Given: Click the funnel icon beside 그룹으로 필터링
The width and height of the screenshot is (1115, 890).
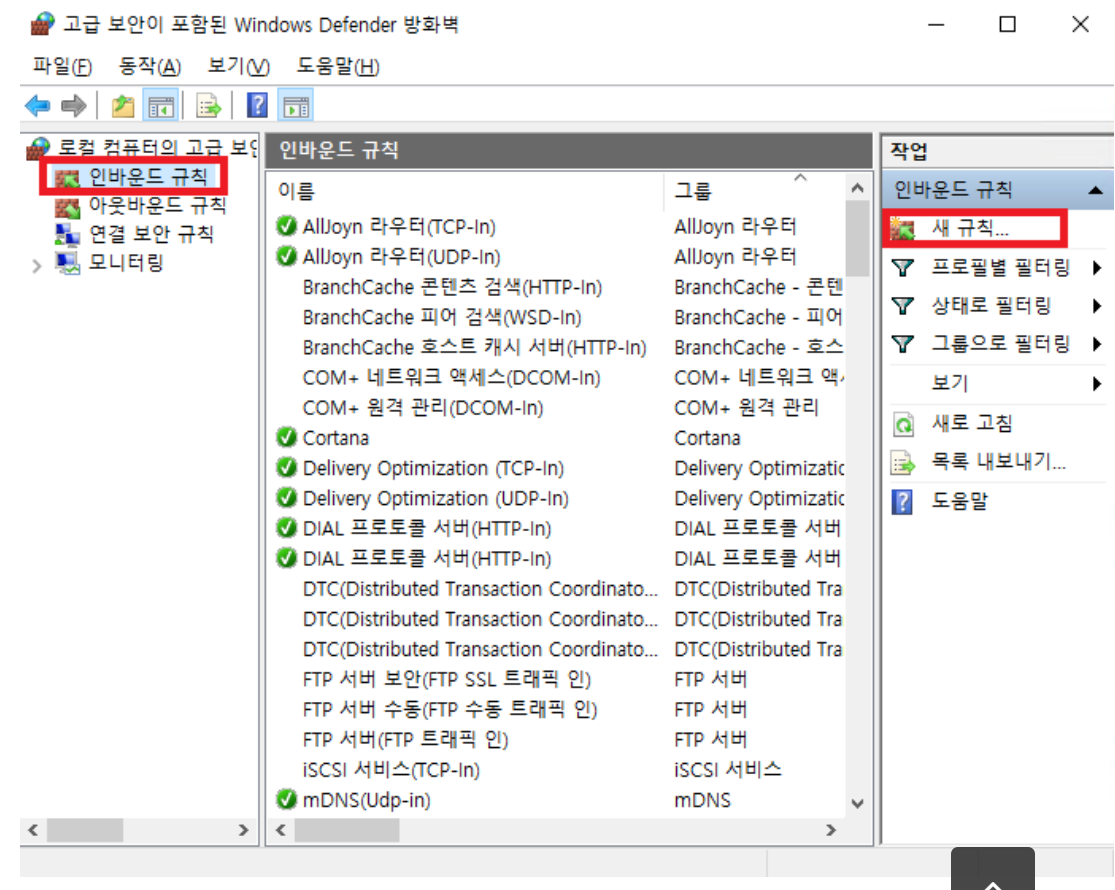Looking at the screenshot, I should tap(902, 345).
